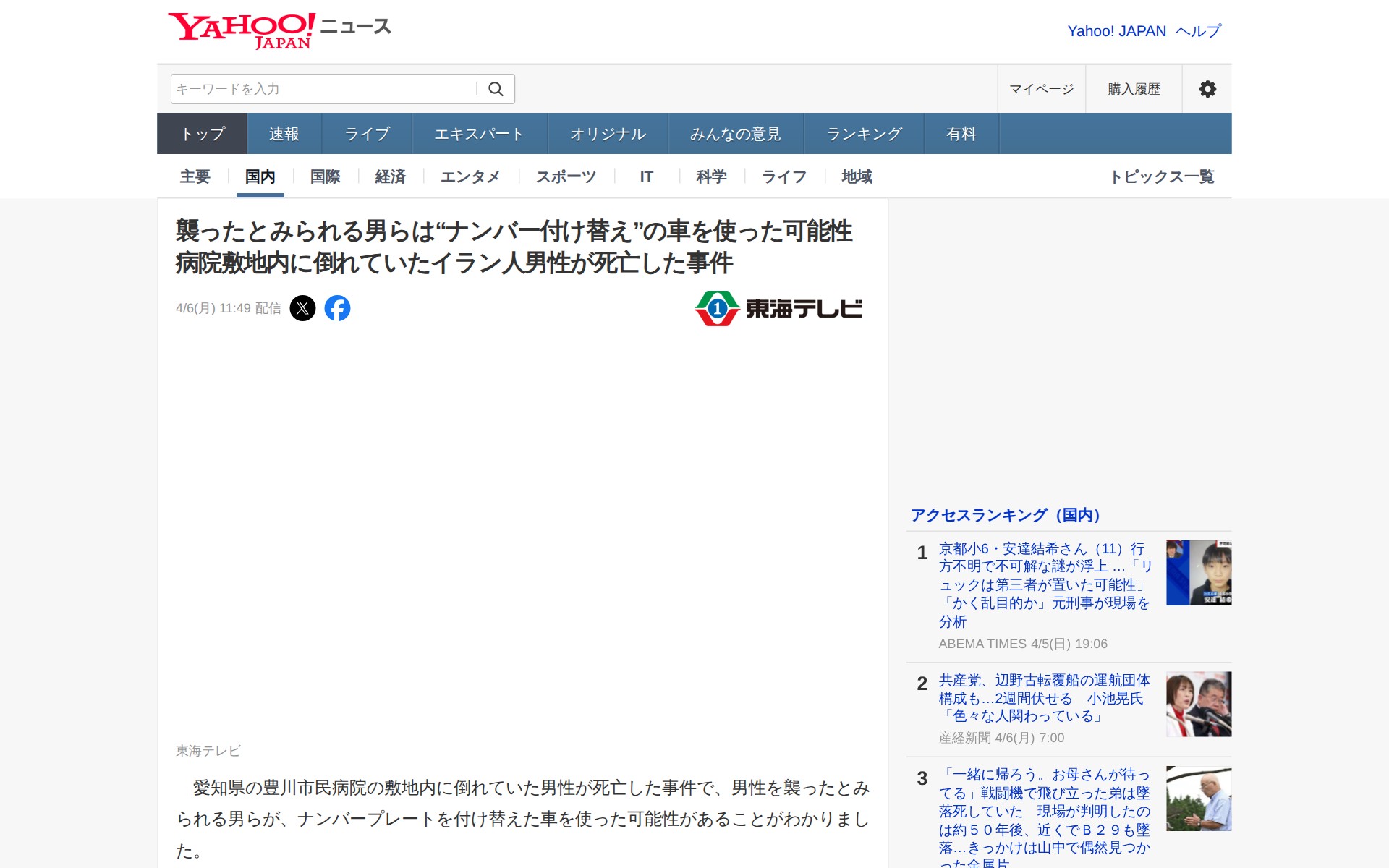
Task: Click the magnifier search icon
Action: (496, 89)
